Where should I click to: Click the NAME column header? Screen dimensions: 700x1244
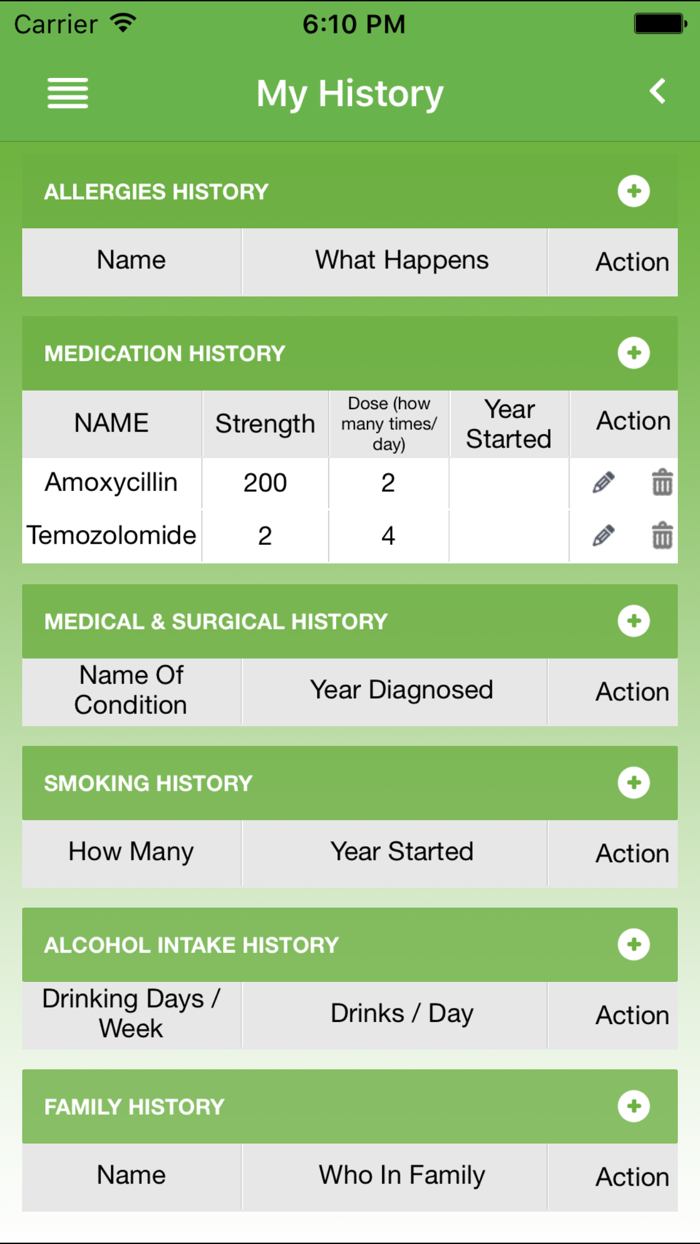click(x=111, y=424)
